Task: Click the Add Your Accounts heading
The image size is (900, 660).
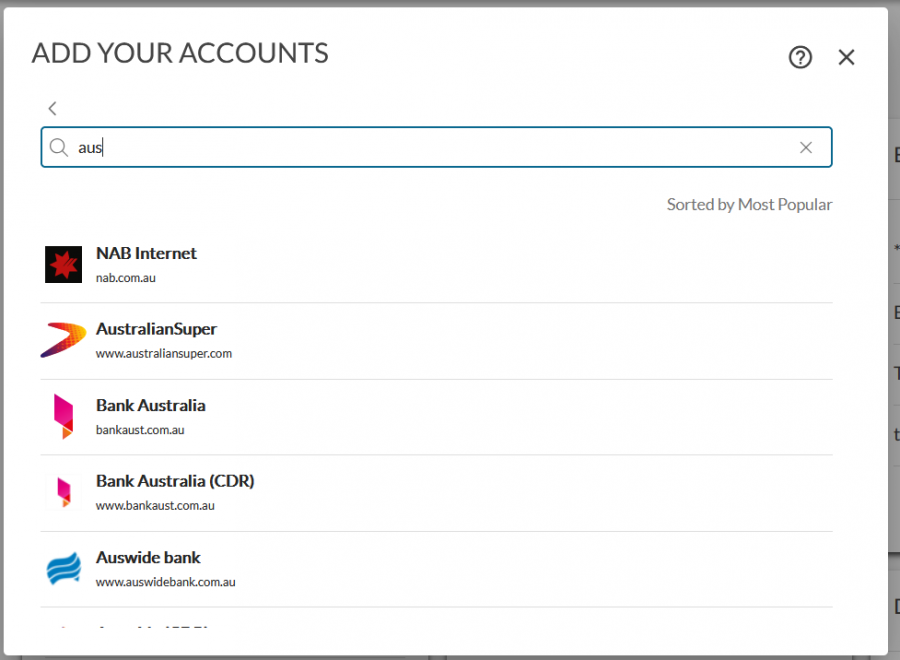Action: pyautogui.click(x=180, y=53)
